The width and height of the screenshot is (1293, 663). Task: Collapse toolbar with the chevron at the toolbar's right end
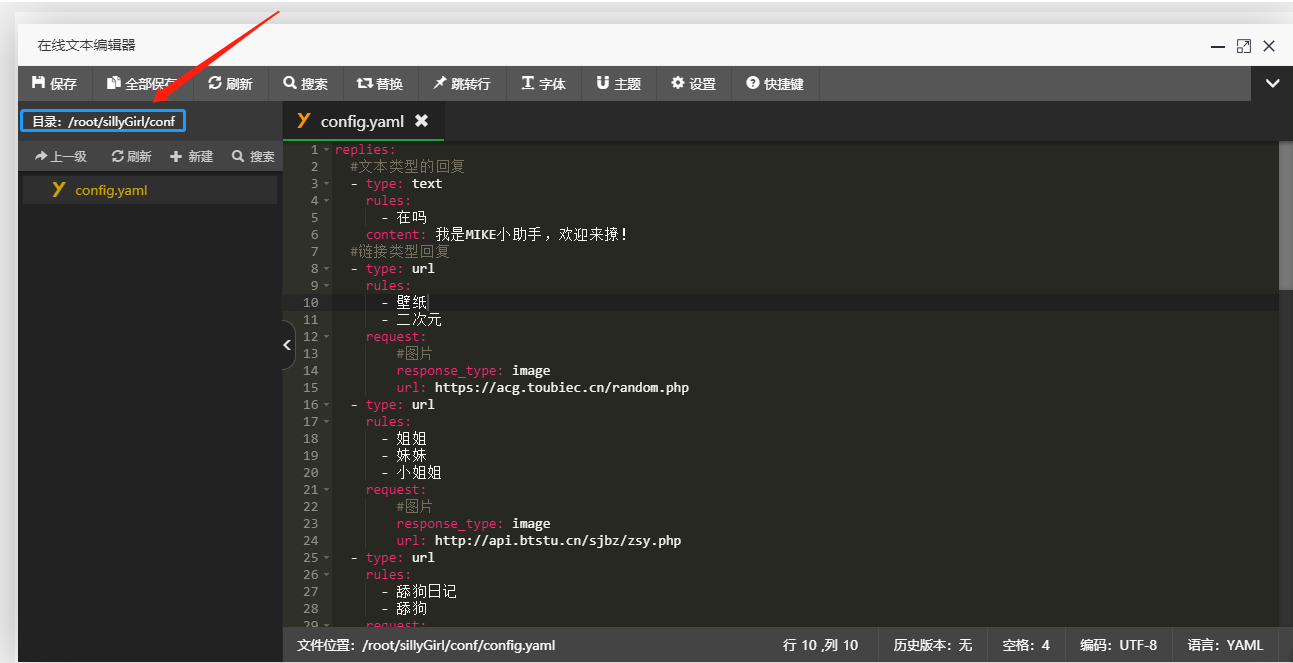coord(1272,84)
